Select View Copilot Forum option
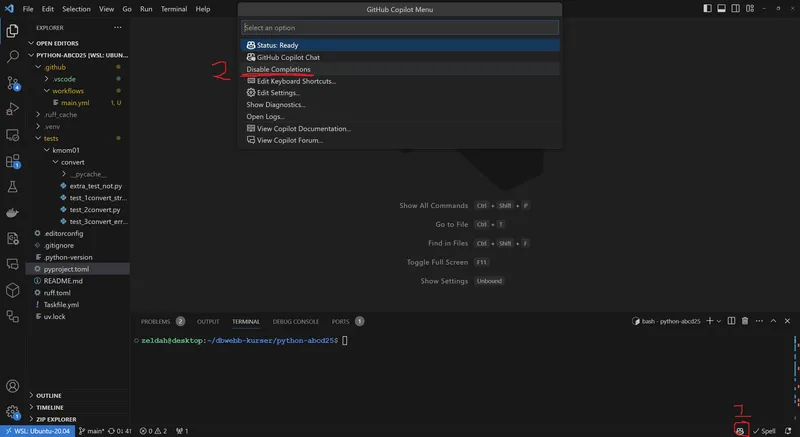The height and width of the screenshot is (437, 800). pyautogui.click(x=400, y=140)
